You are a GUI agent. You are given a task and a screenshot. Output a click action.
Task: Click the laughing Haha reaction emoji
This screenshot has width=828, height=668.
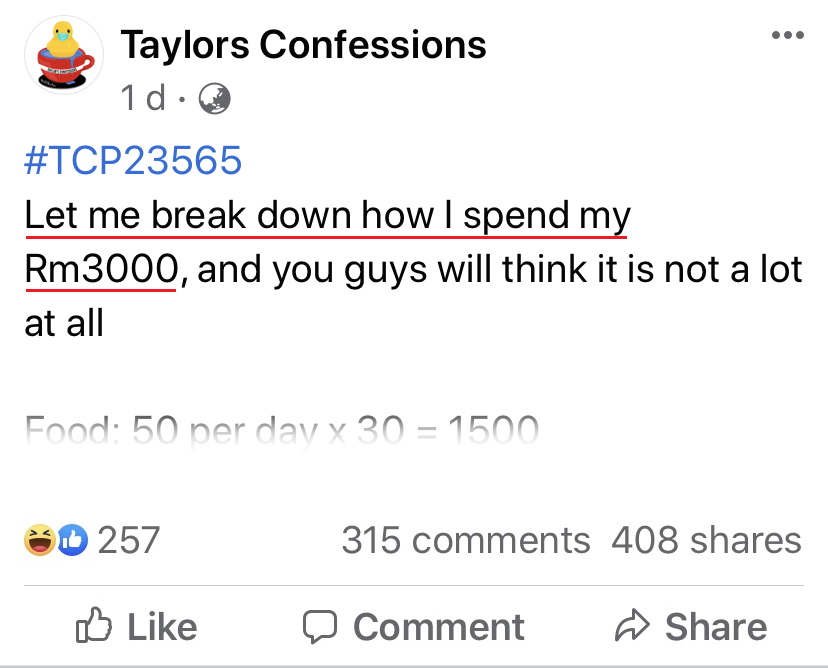click(x=40, y=540)
